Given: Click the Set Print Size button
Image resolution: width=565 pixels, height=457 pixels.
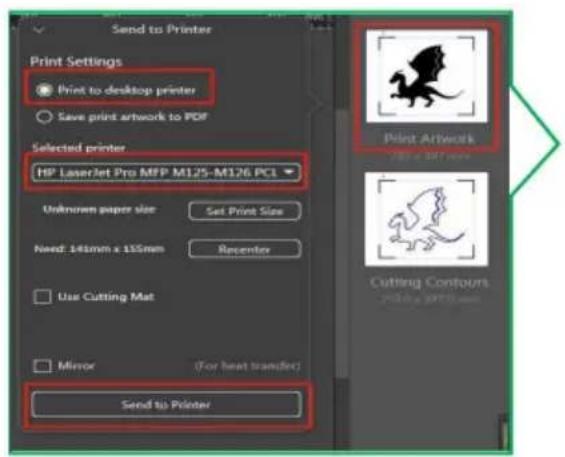Looking at the screenshot, I should click(x=245, y=211).
